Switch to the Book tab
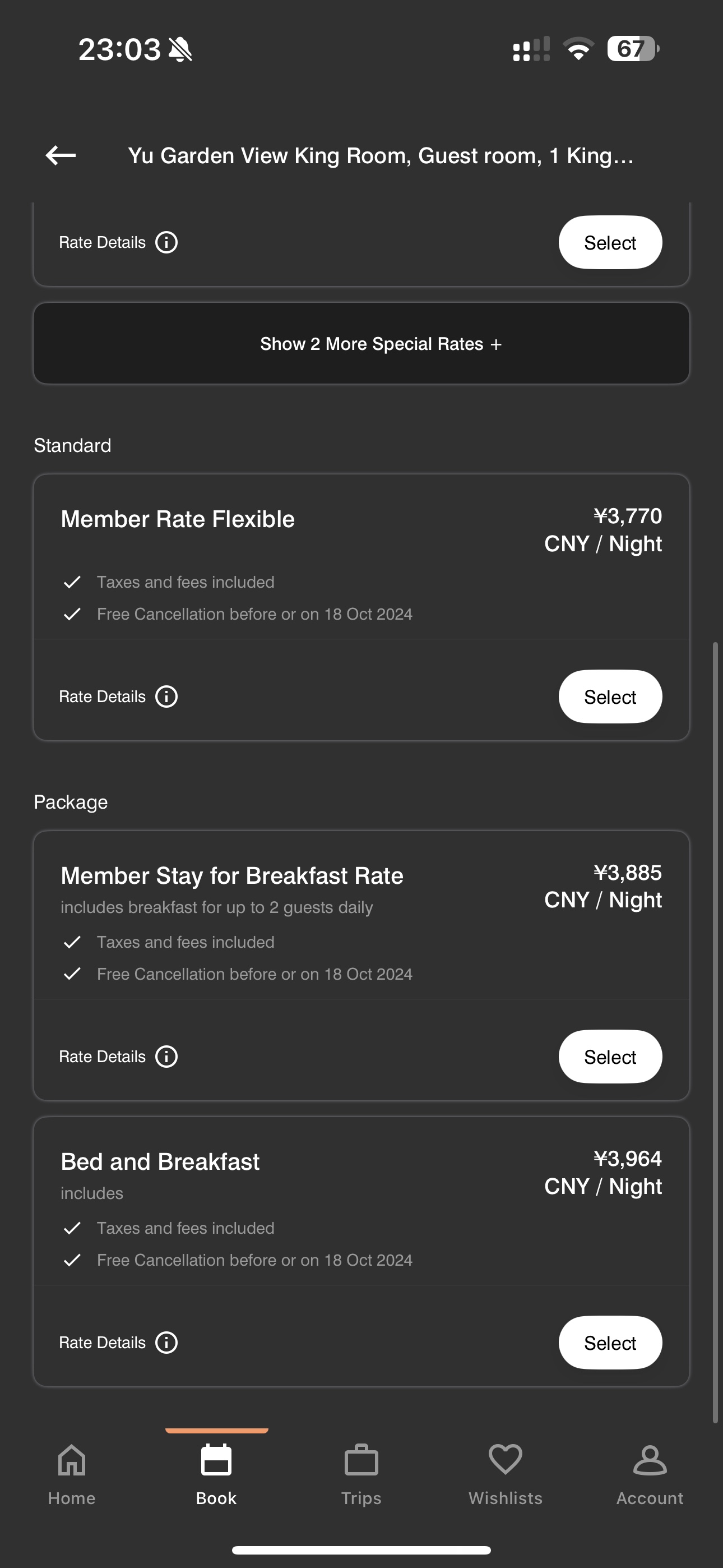723x1568 pixels. click(217, 1474)
